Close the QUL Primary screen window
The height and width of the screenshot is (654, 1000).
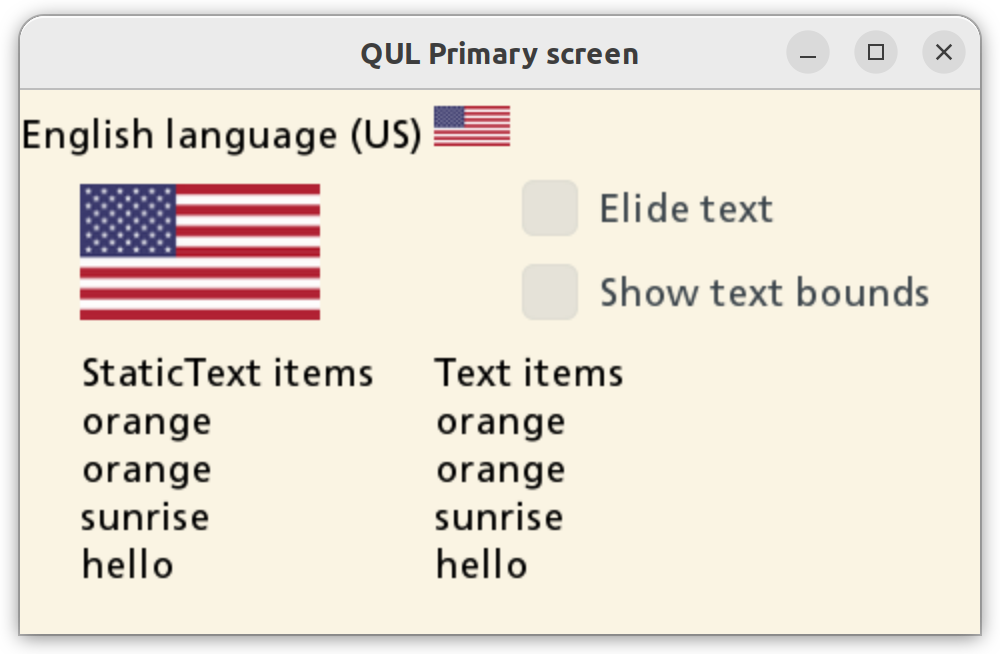943,53
